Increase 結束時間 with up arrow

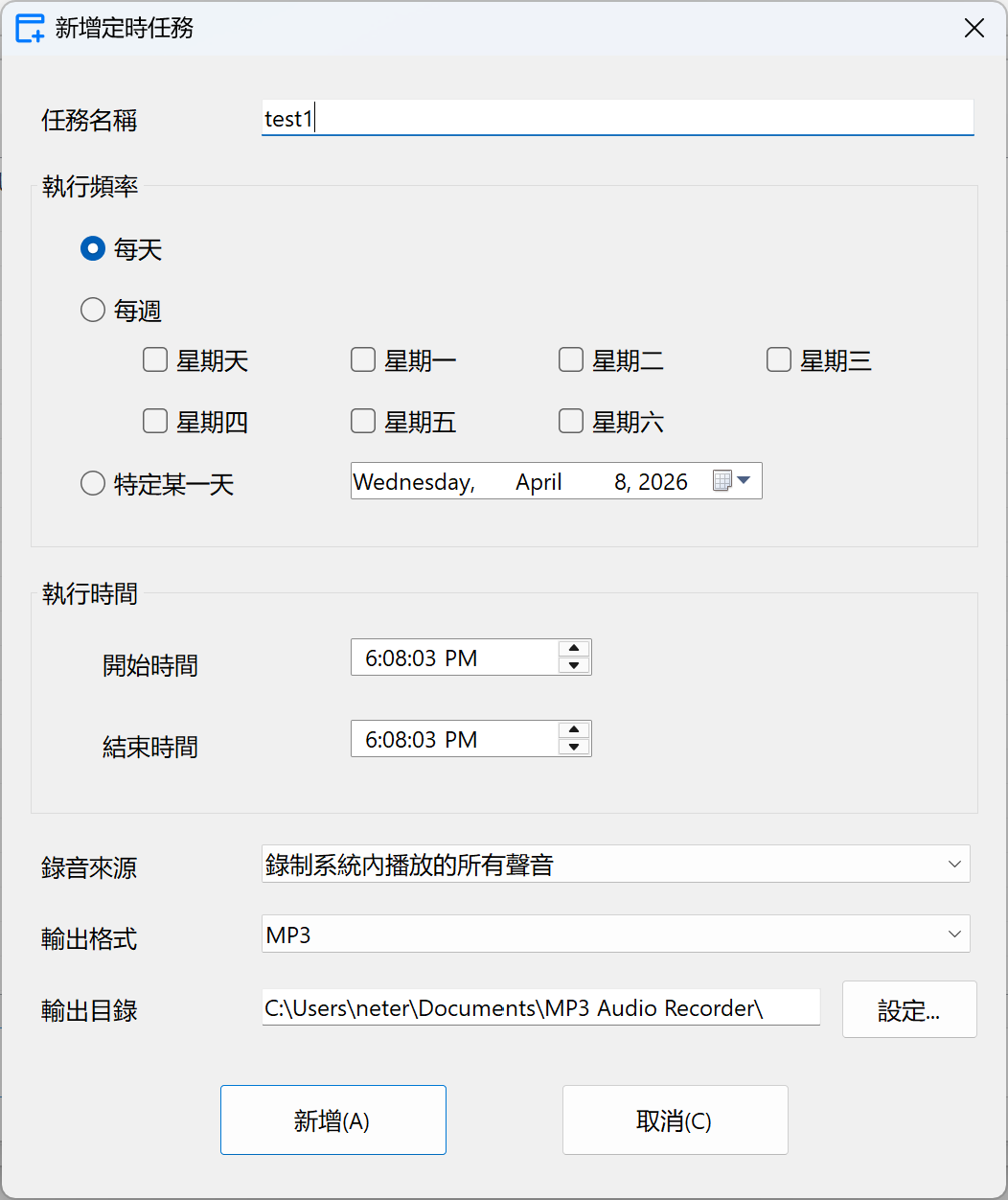pos(574,730)
